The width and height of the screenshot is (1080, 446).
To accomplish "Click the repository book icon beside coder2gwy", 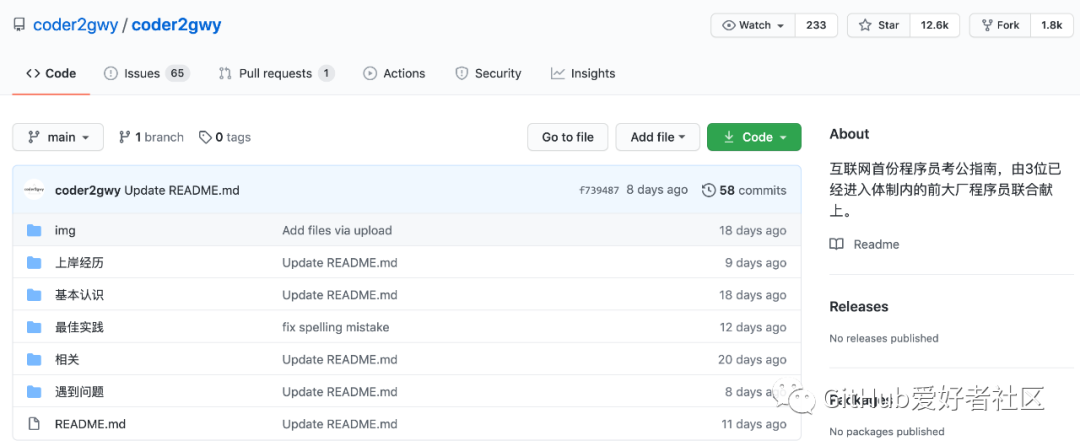I will pyautogui.click(x=19, y=25).
